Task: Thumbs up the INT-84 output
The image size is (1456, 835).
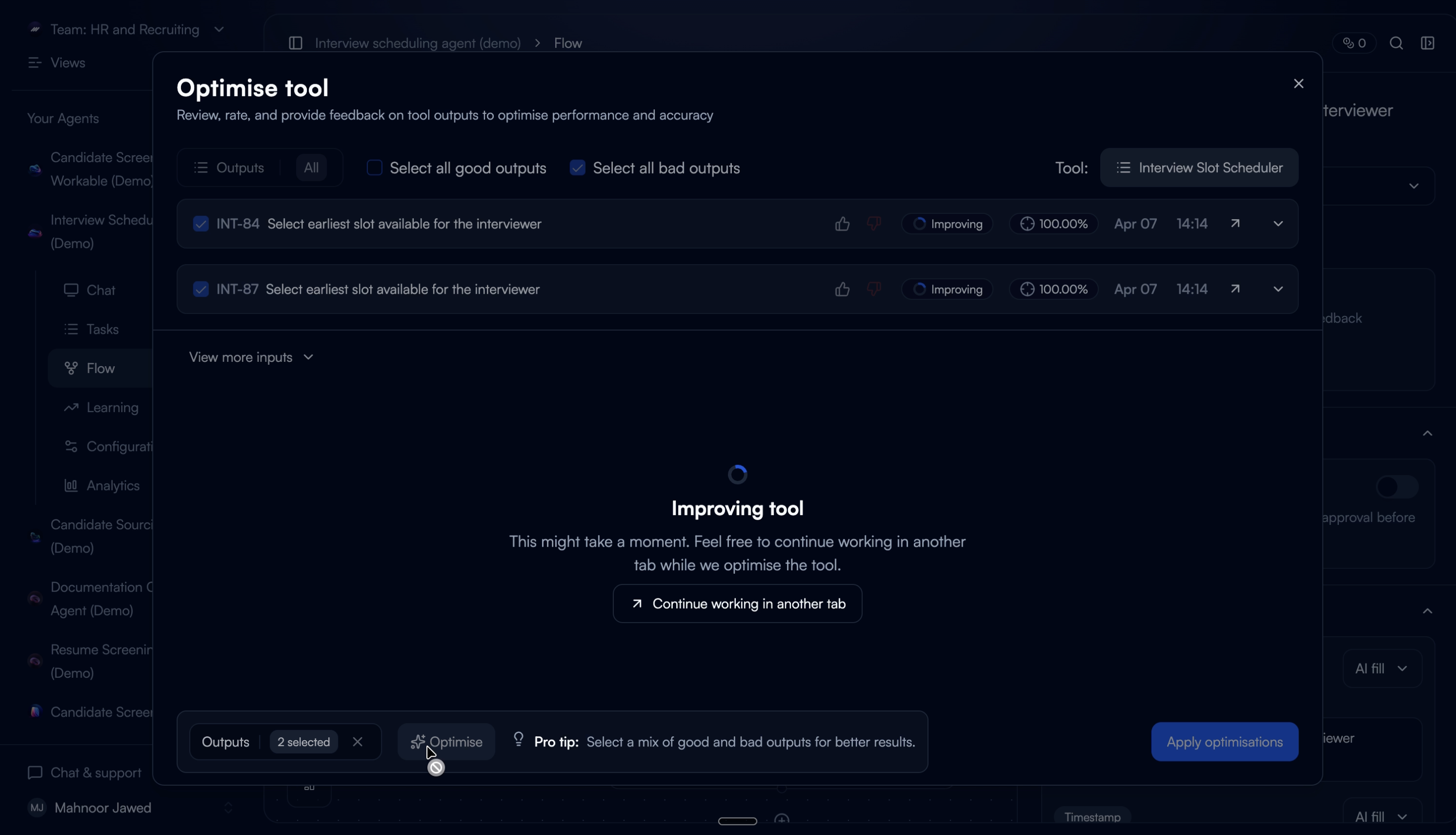Action: click(842, 224)
